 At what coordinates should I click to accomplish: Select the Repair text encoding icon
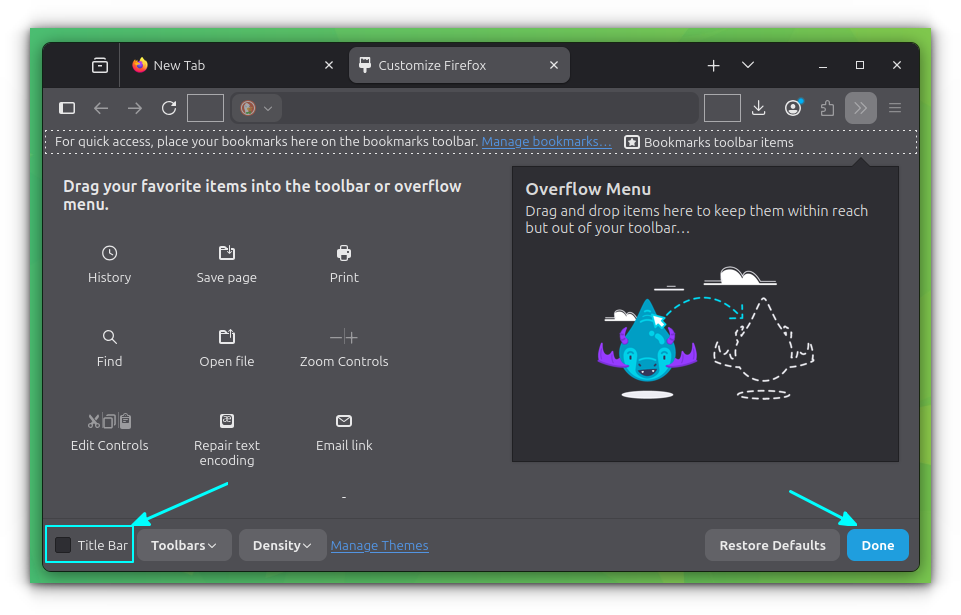(227, 421)
